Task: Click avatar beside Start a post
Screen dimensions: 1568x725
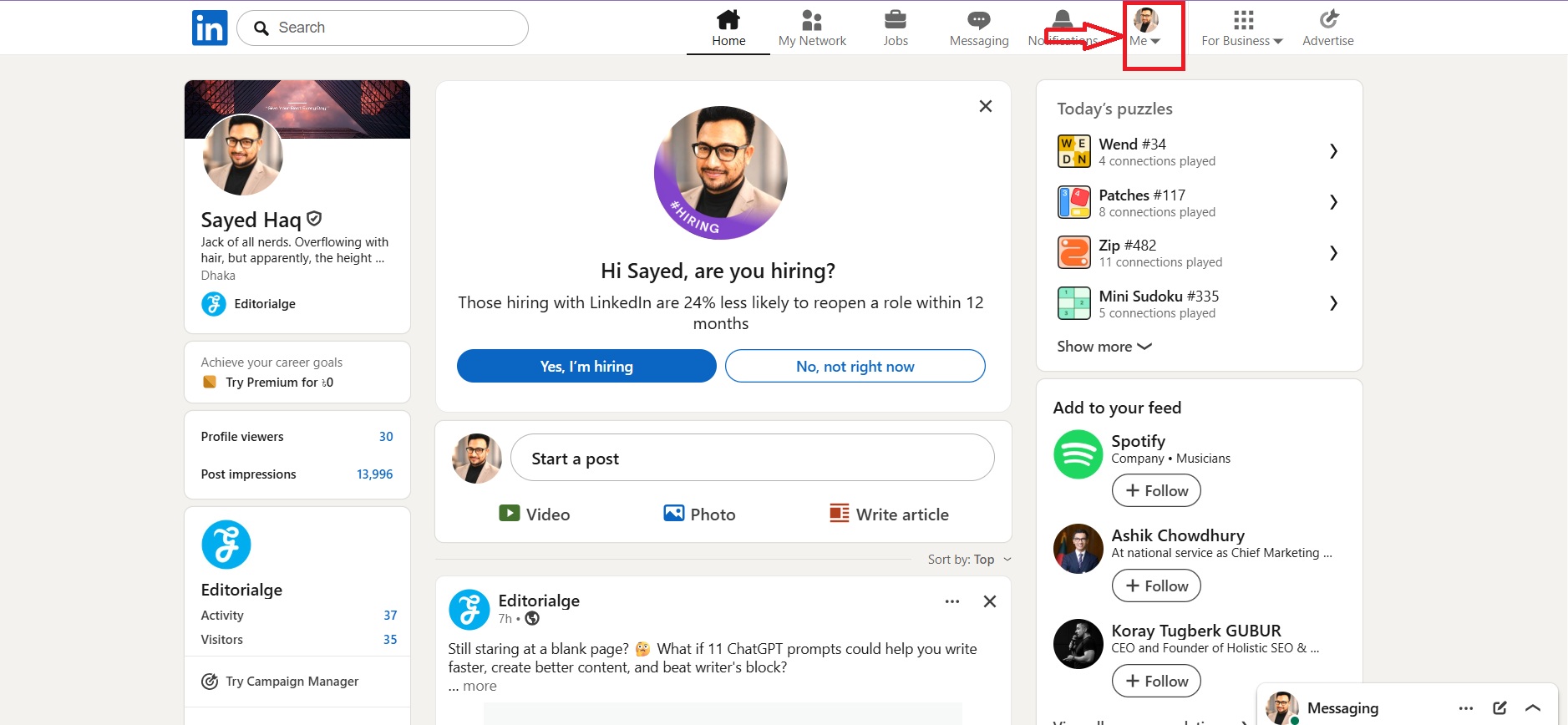Action: 477,459
